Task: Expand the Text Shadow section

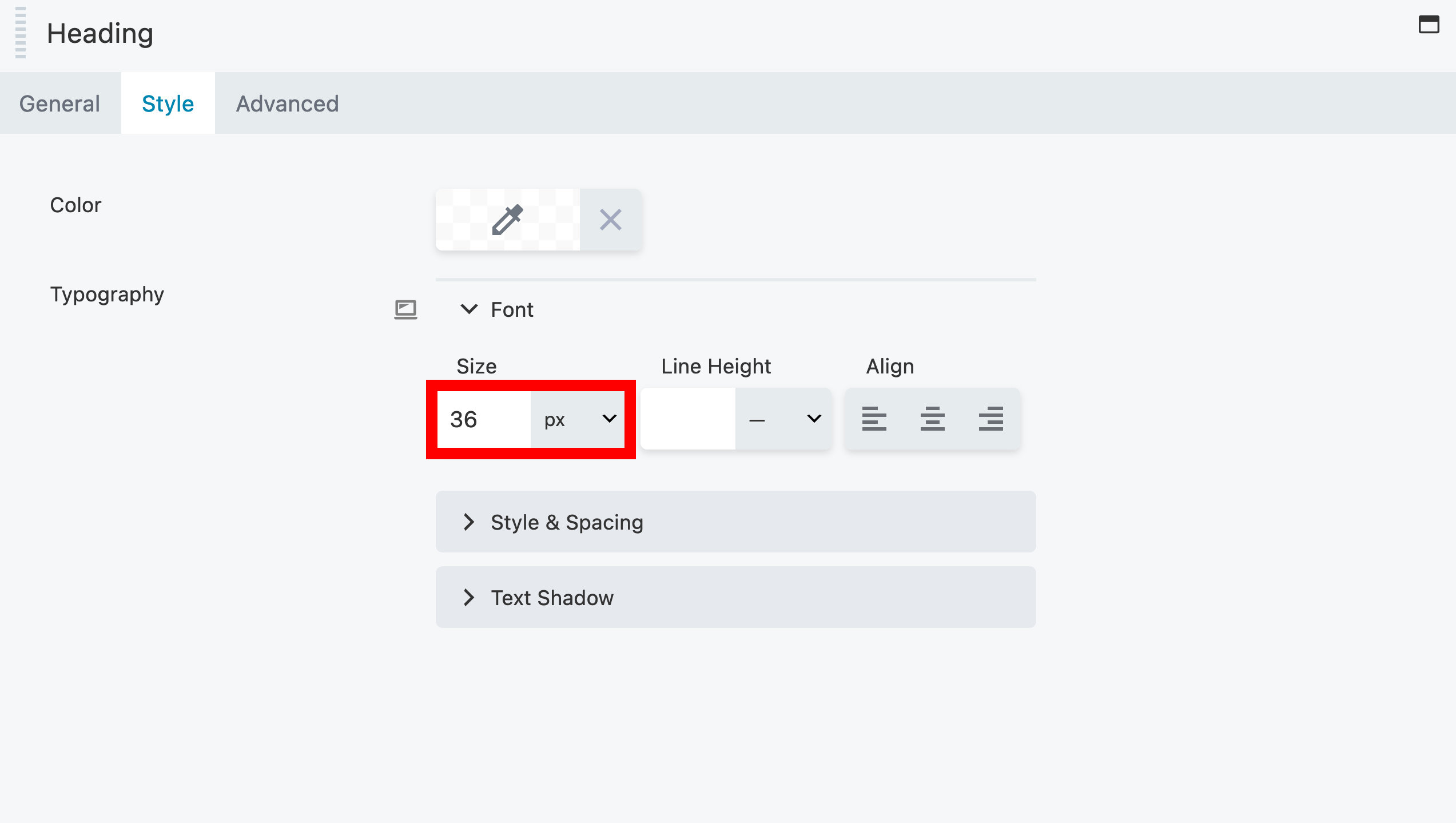Action: click(470, 598)
